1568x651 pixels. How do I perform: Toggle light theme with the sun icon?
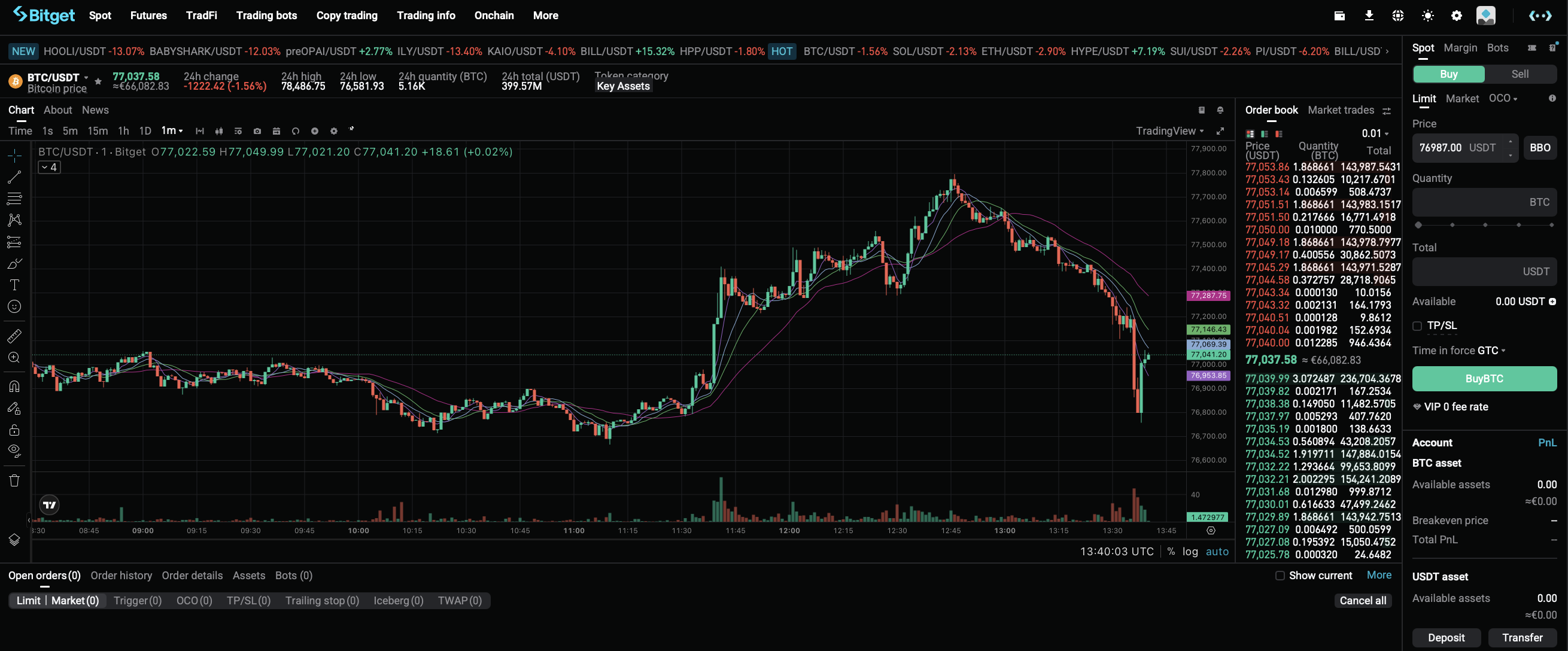pos(1427,16)
